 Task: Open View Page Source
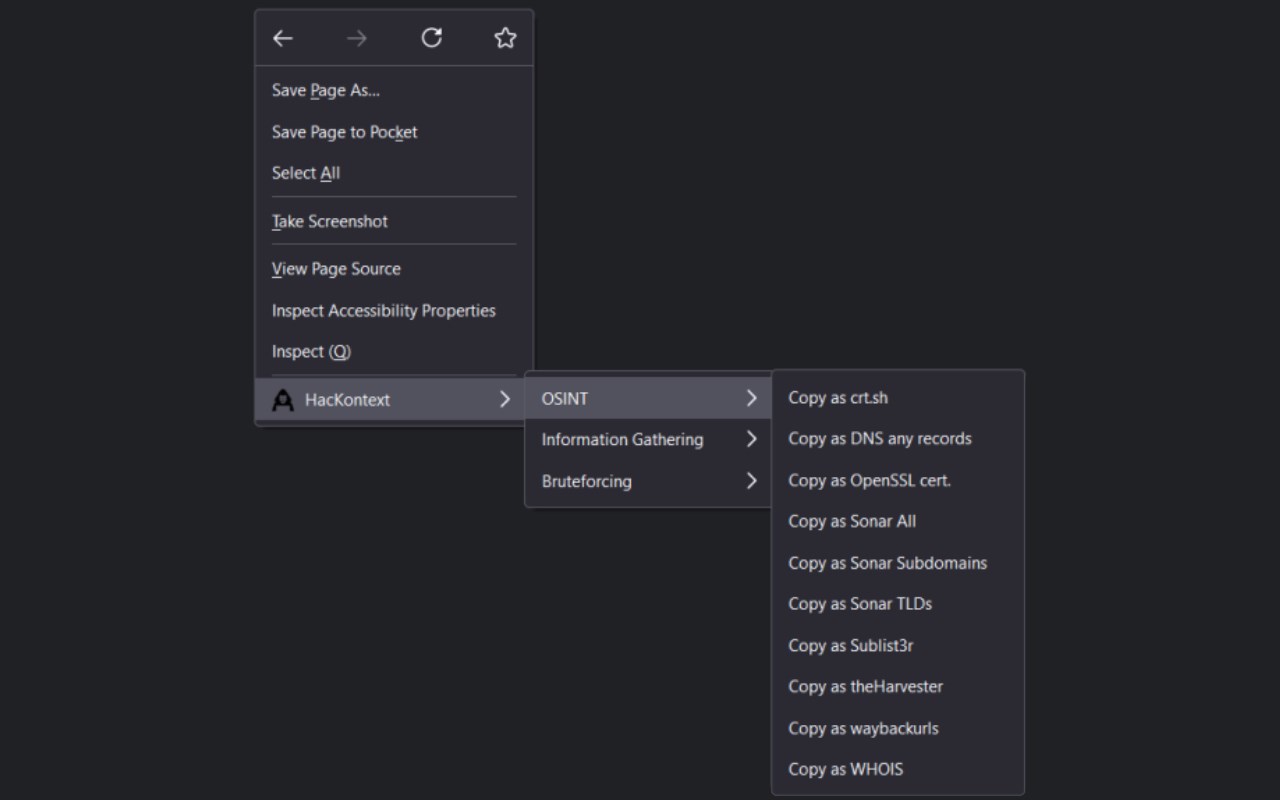click(336, 269)
